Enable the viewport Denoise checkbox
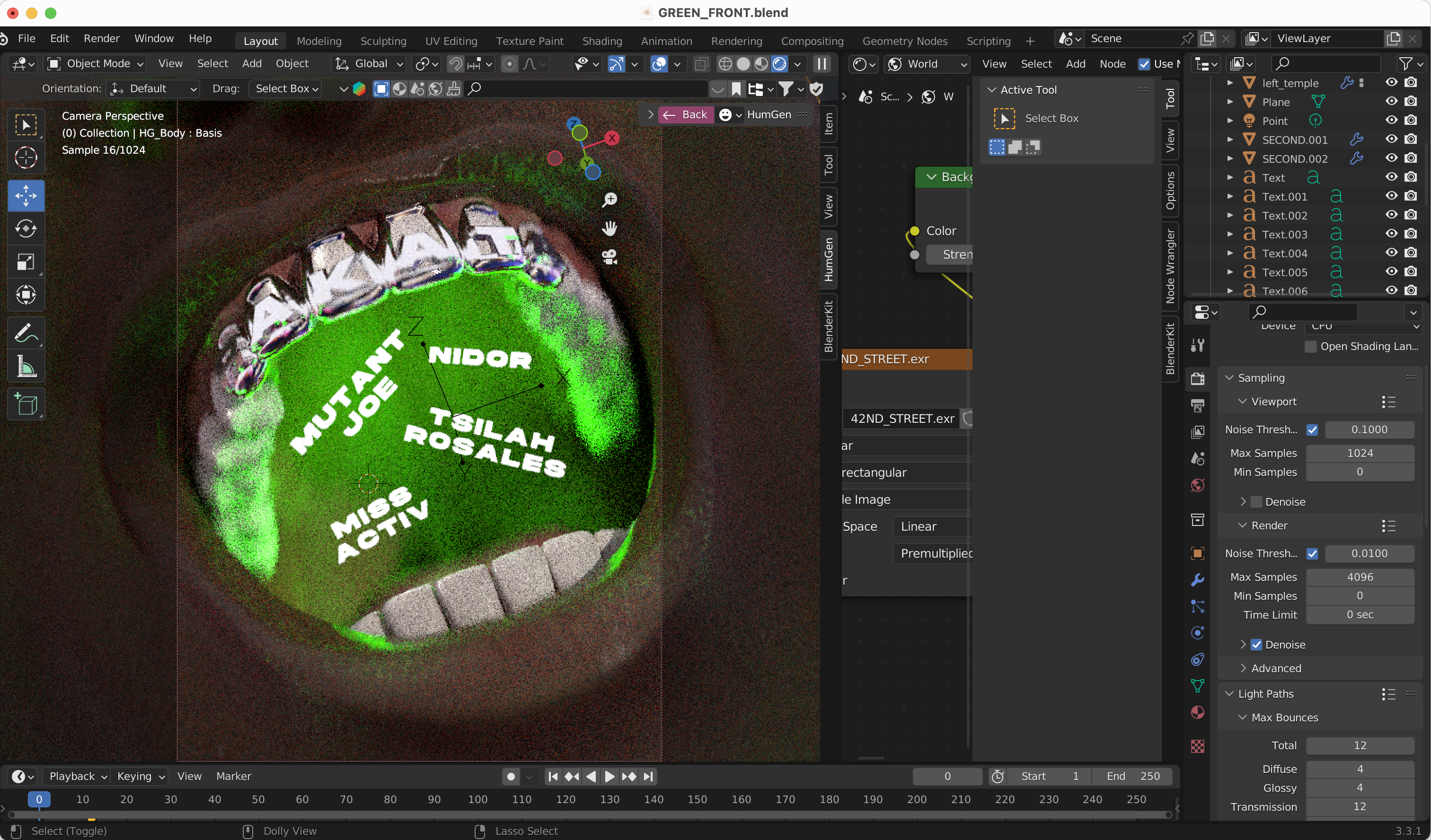1431x840 pixels. coord(1257,502)
